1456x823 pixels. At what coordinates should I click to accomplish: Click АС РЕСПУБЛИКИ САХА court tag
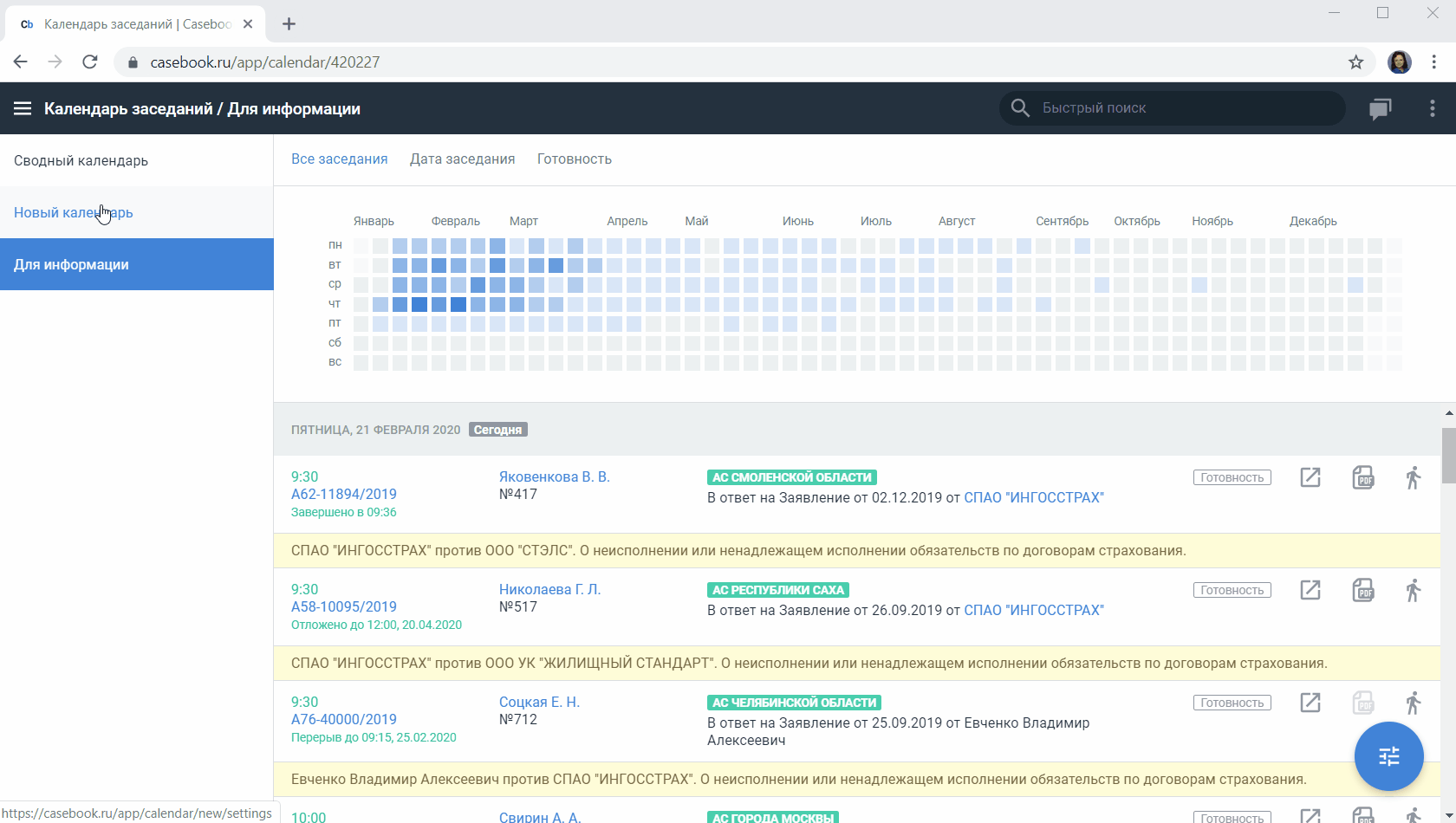pos(778,590)
